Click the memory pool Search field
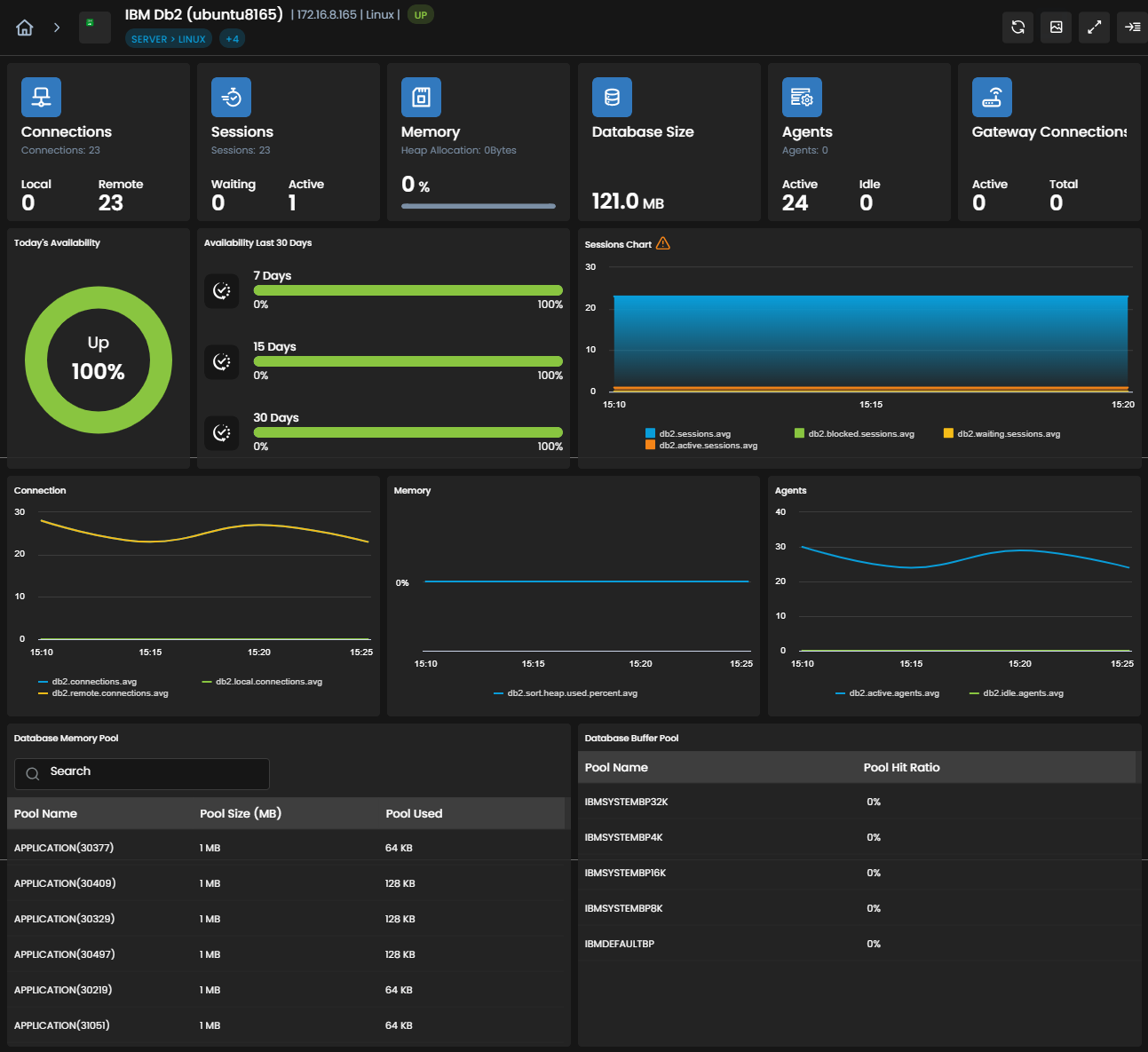 point(142,774)
